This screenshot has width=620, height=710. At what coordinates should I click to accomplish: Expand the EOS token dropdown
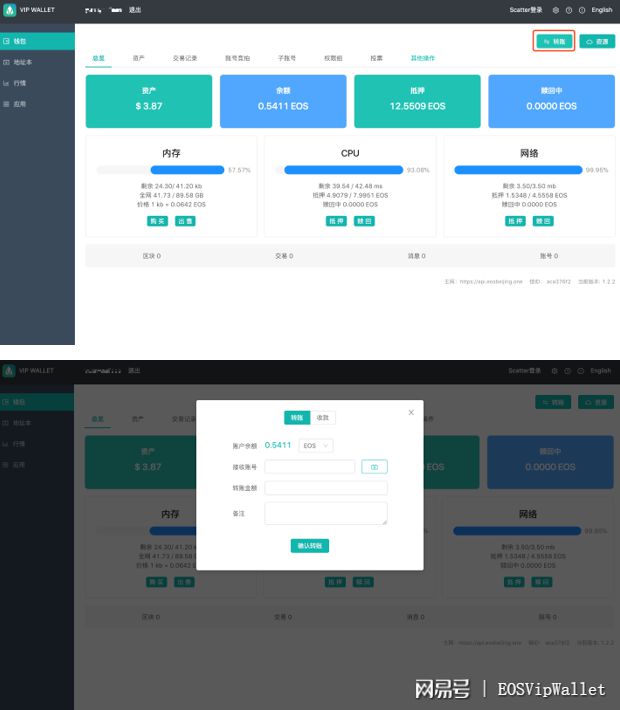point(317,445)
